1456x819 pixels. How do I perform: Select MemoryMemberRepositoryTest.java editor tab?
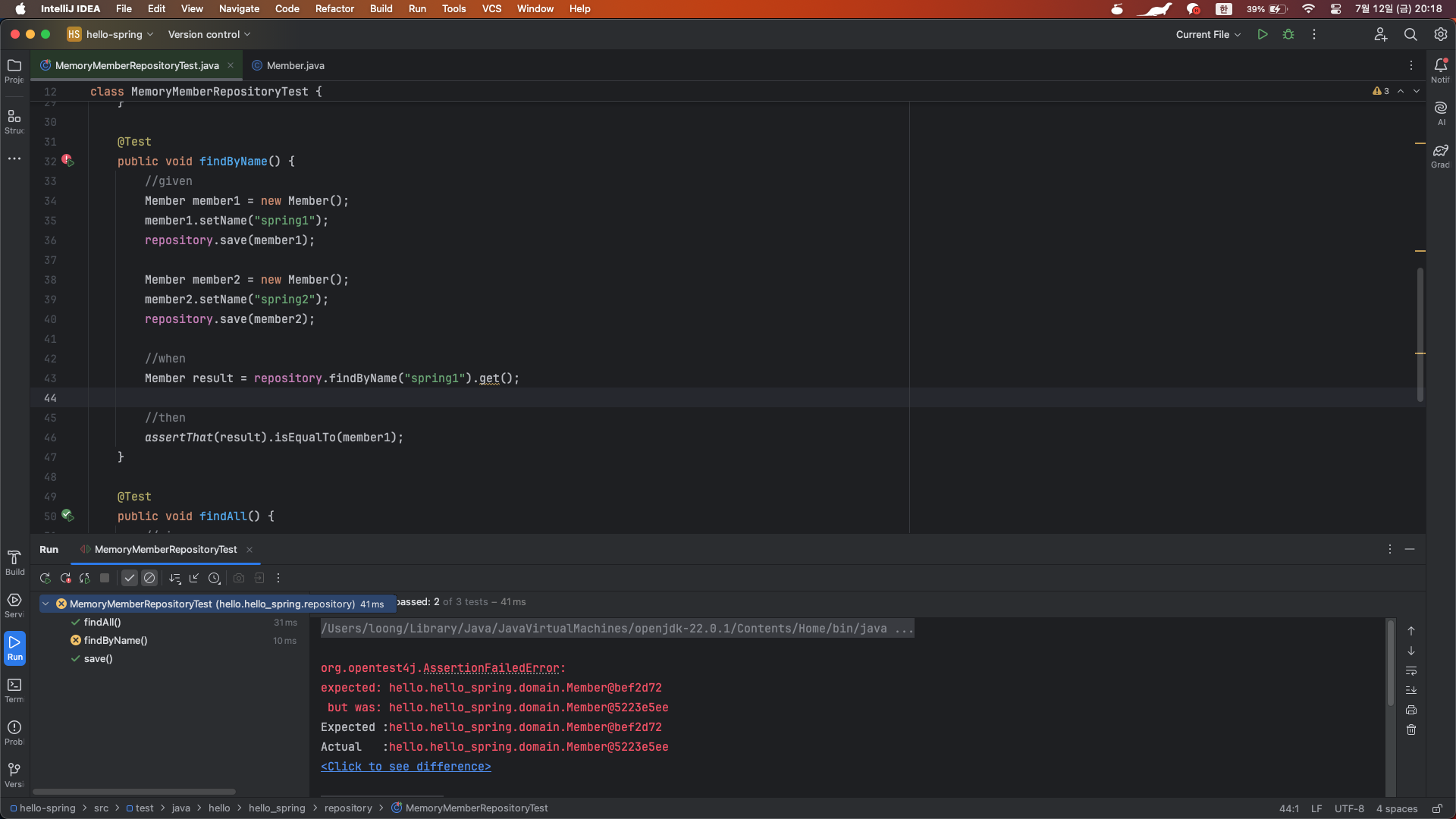(136, 65)
